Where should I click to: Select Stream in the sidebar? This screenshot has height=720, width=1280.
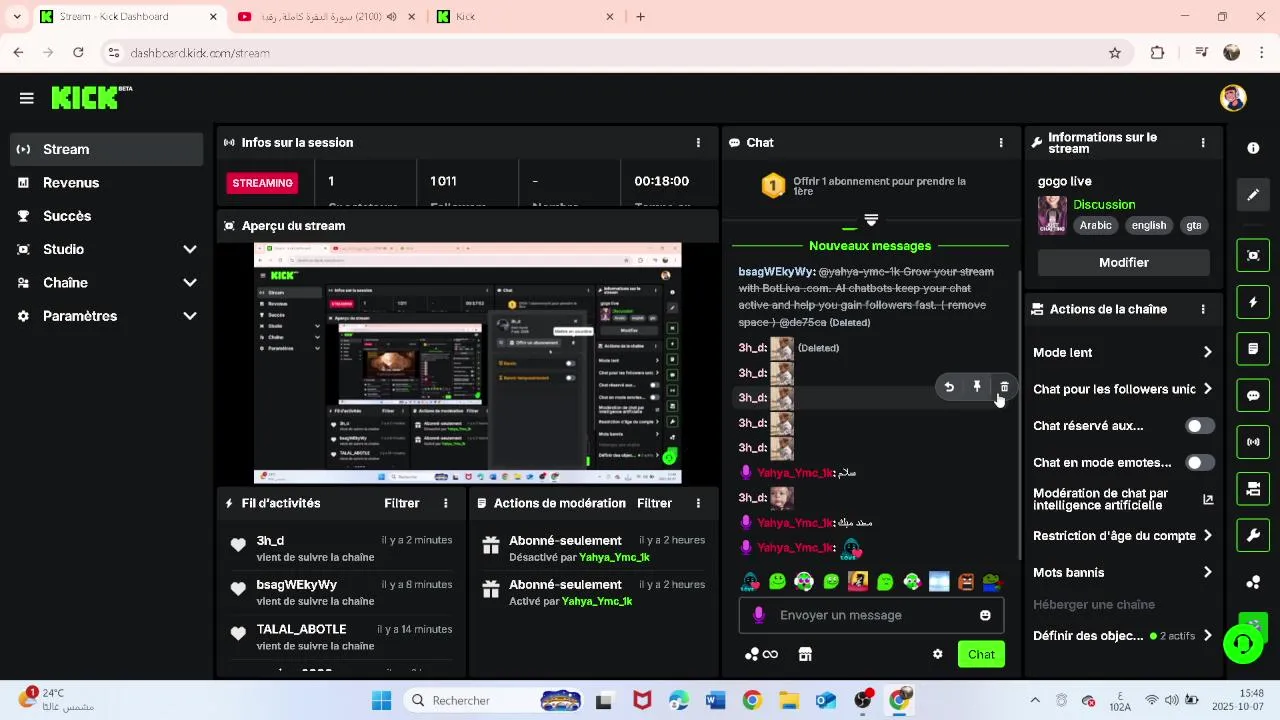pyautogui.click(x=107, y=149)
